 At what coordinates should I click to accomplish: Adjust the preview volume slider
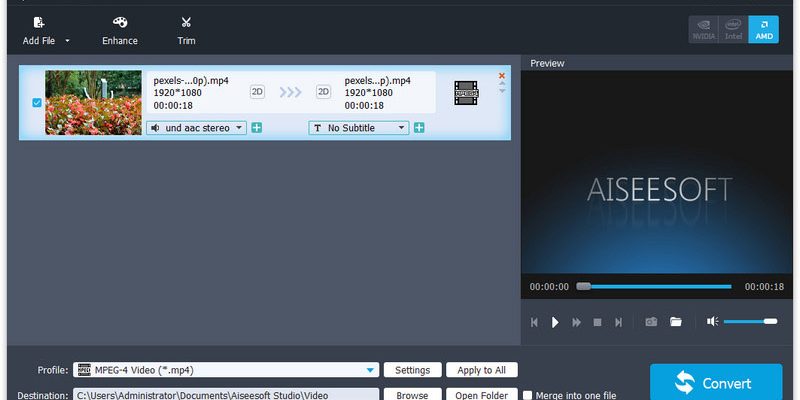751,321
